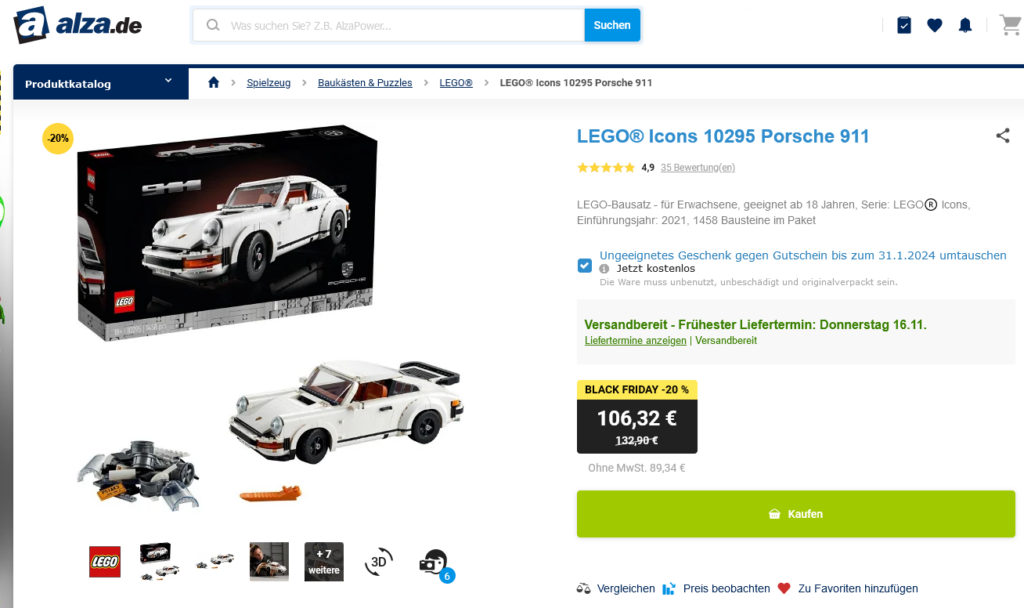Viewport: 1024px width, 608px height.
Task: Click the info icon beside Jetzt kostenlos
Action: click(604, 268)
